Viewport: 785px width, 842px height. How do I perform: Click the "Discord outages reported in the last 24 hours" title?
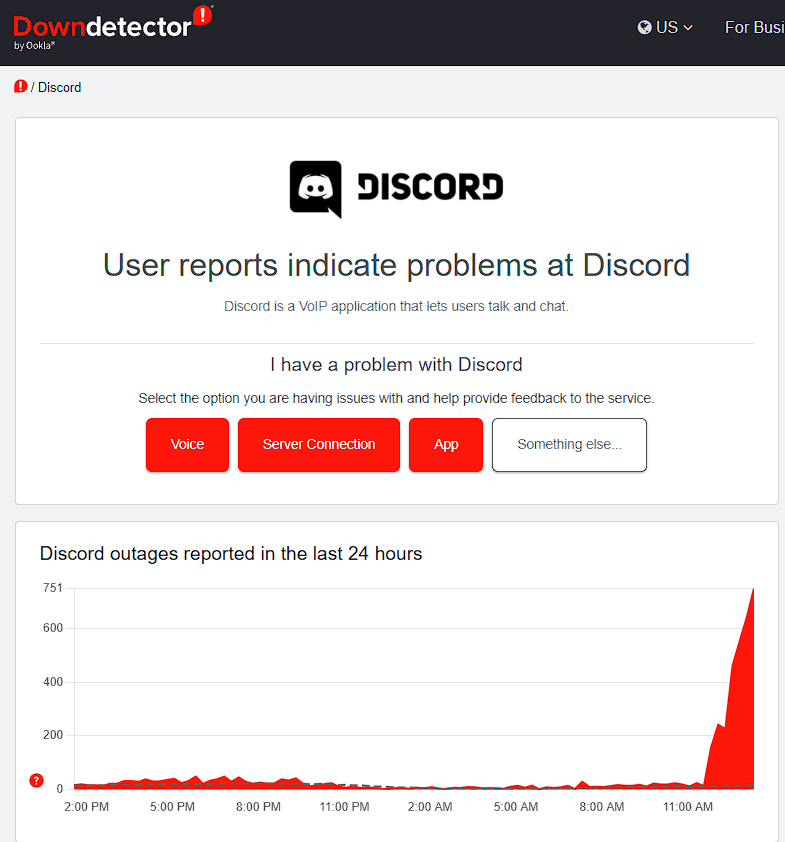(231, 554)
